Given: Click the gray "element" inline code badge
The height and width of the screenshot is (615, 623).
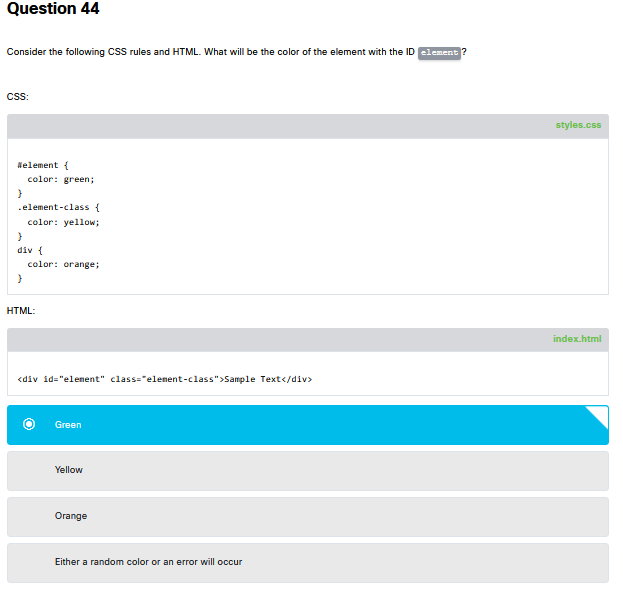Looking at the screenshot, I should coord(439,52).
